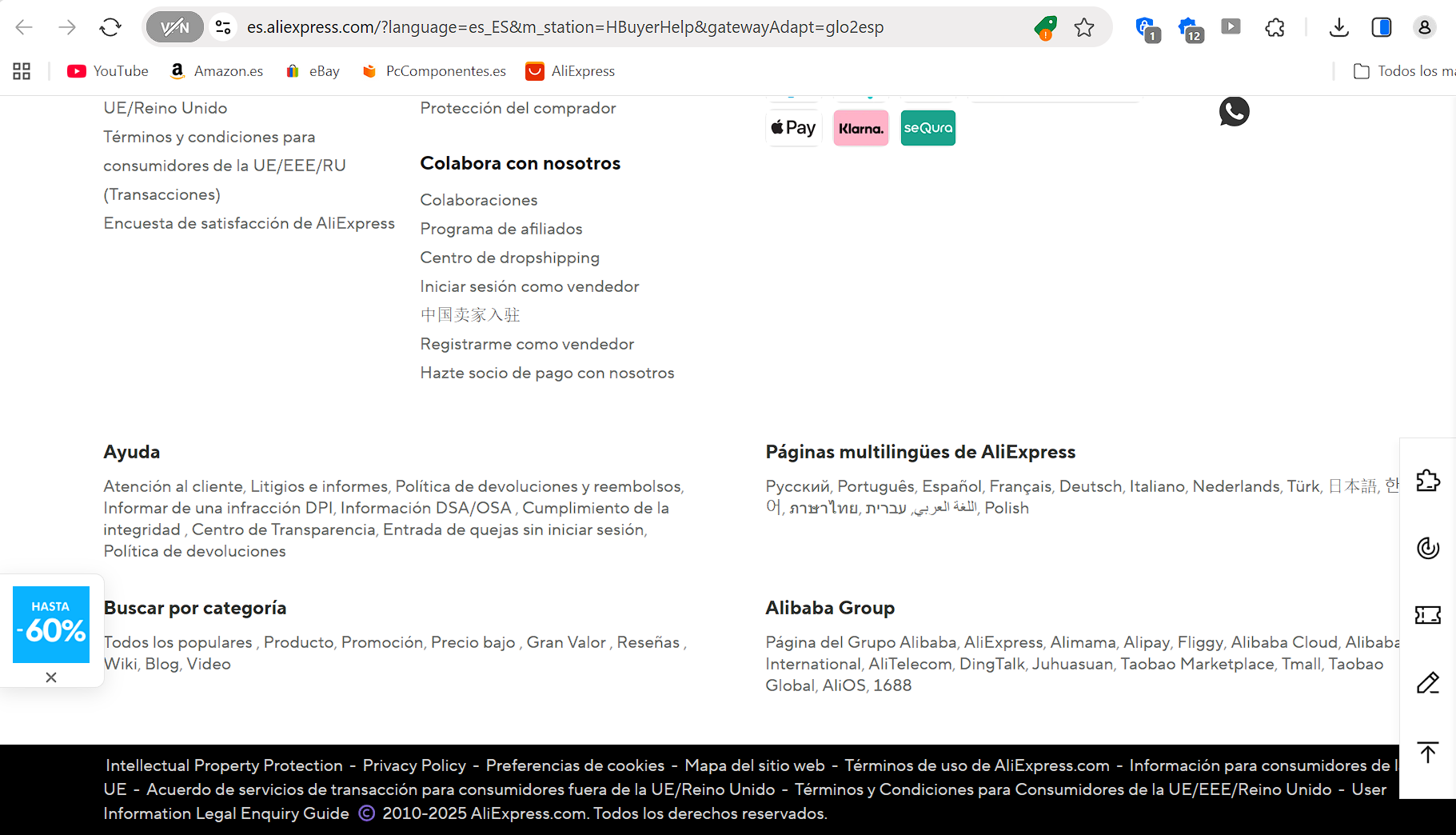This screenshot has height=835, width=1456.
Task: Click the back-to-top arrow icon
Action: (1427, 752)
